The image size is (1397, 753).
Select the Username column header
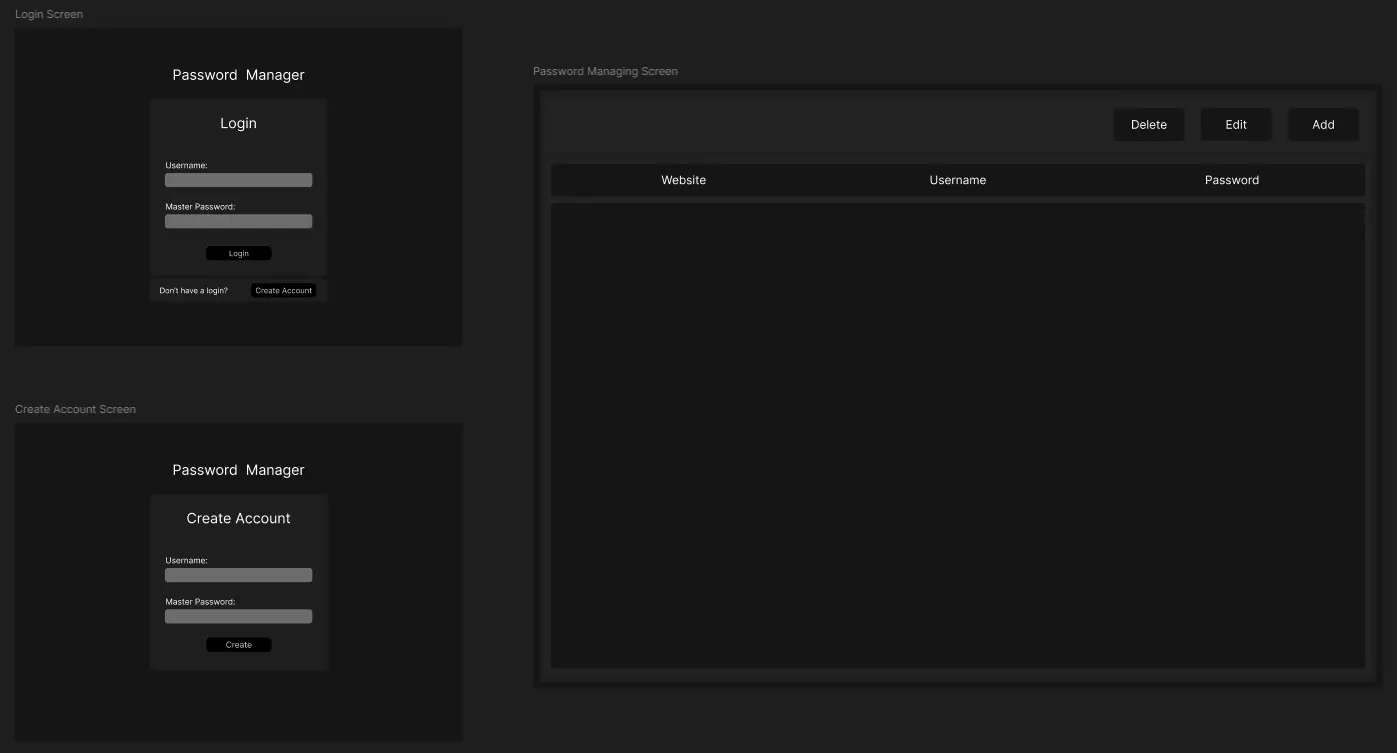click(x=957, y=180)
